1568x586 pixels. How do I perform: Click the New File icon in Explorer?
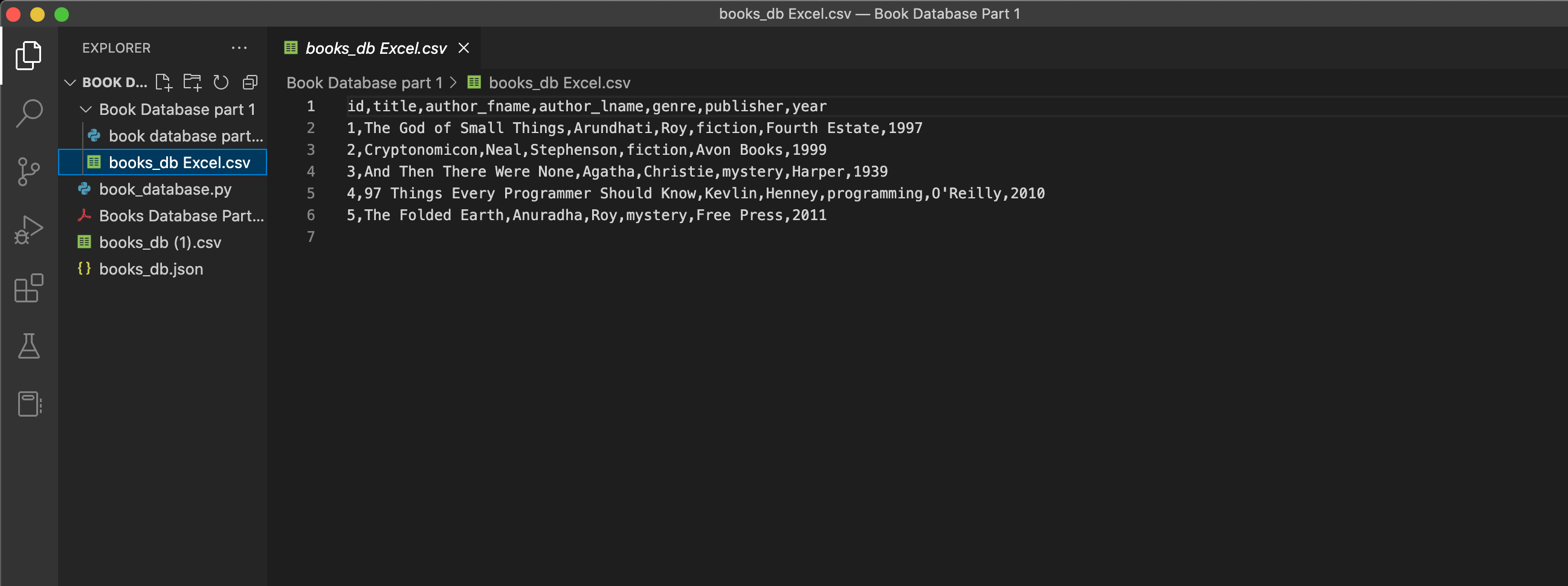(164, 82)
